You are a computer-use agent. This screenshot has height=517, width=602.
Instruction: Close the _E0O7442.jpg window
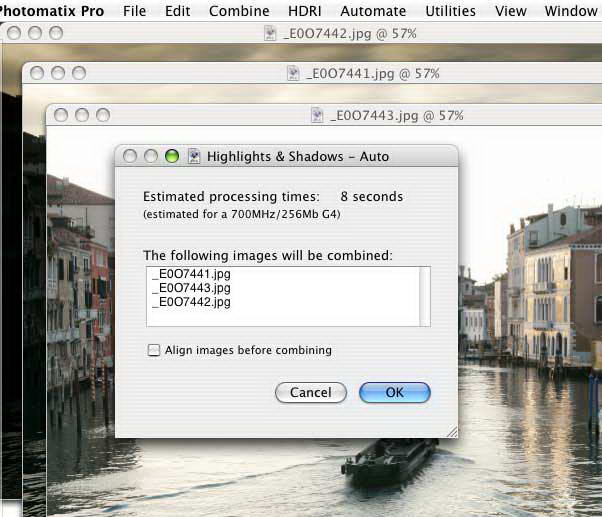(14, 33)
